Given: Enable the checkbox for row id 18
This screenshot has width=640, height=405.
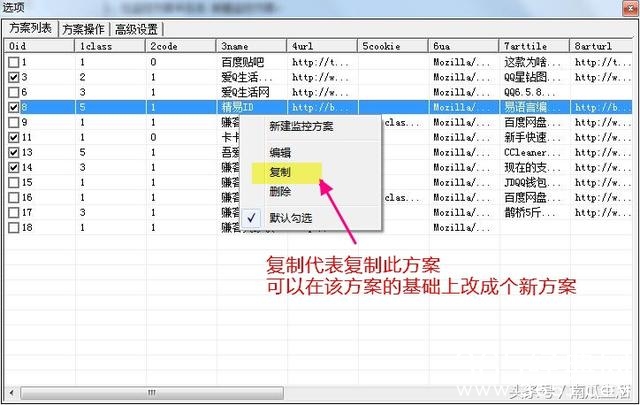Looking at the screenshot, I should coord(13,228).
